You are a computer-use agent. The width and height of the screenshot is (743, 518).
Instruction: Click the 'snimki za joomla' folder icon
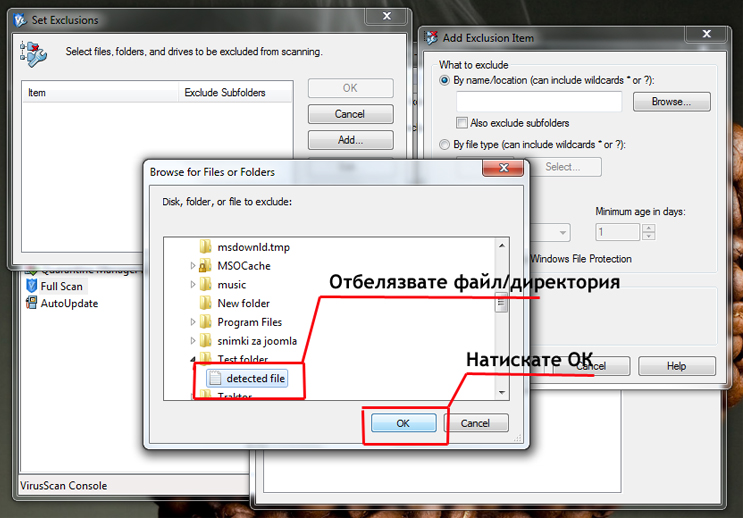click(x=205, y=340)
